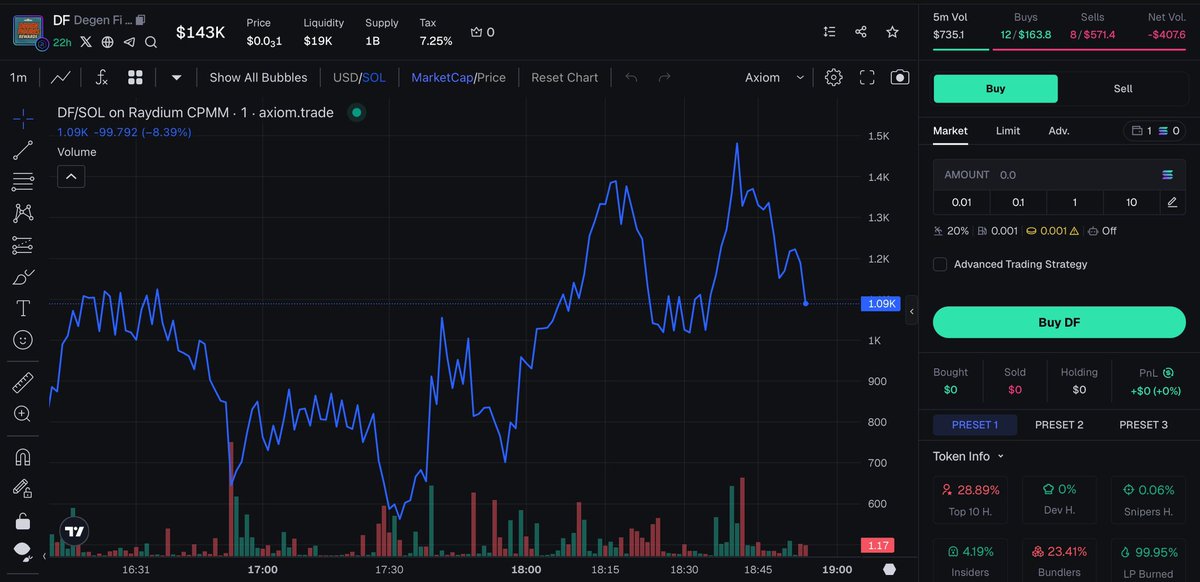This screenshot has width=1200, height=582.
Task: Change the 1m chart interval
Action: 18,77
